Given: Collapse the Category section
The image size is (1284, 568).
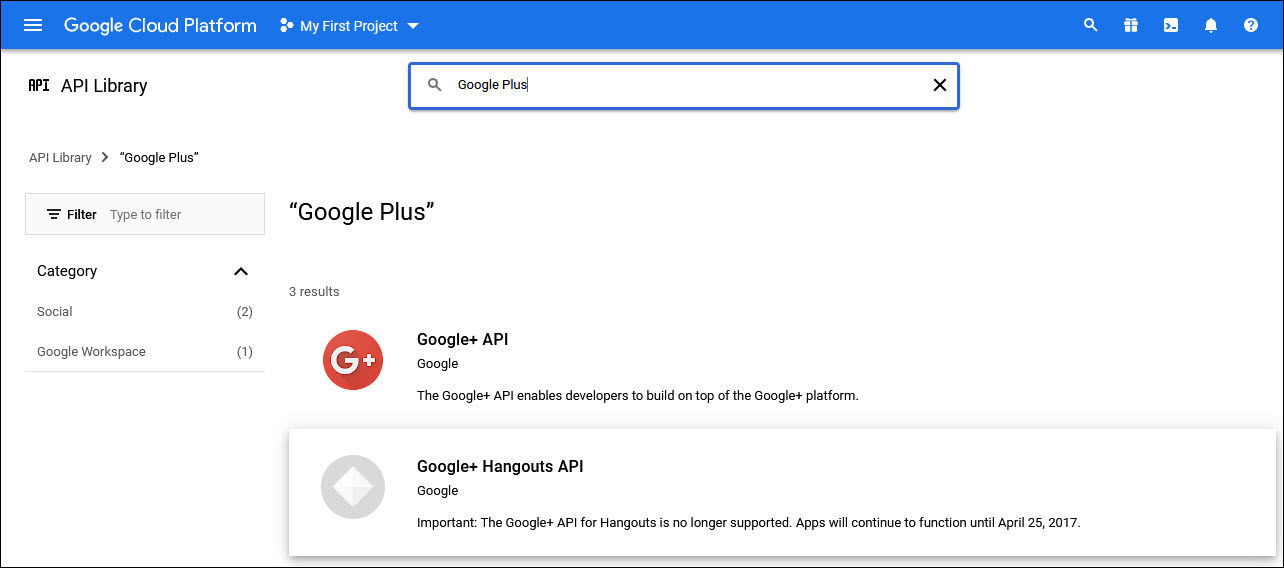Looking at the screenshot, I should pos(240,271).
